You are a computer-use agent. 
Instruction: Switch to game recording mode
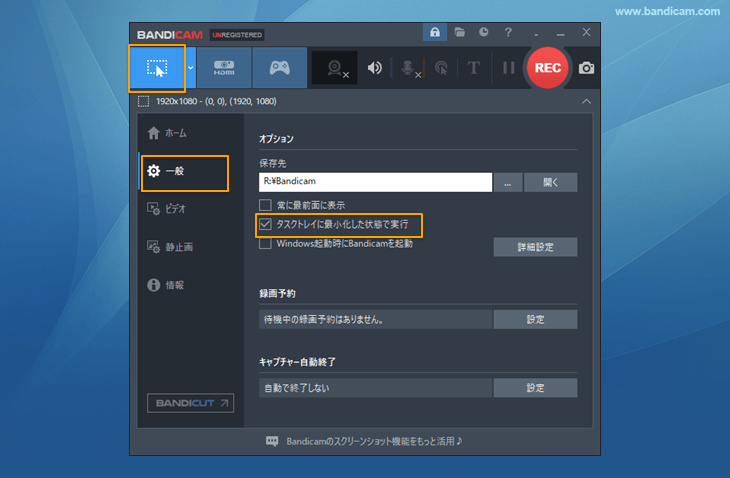[x=279, y=68]
